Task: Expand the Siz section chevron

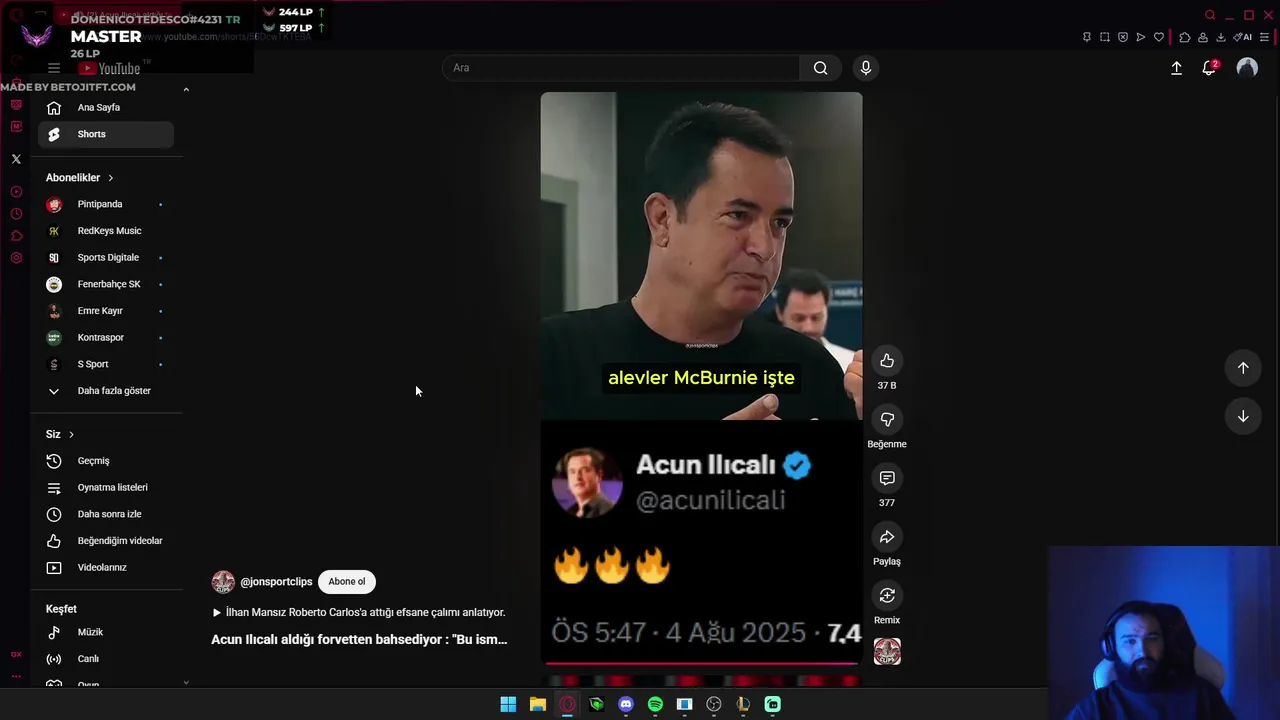Action: tap(71, 434)
